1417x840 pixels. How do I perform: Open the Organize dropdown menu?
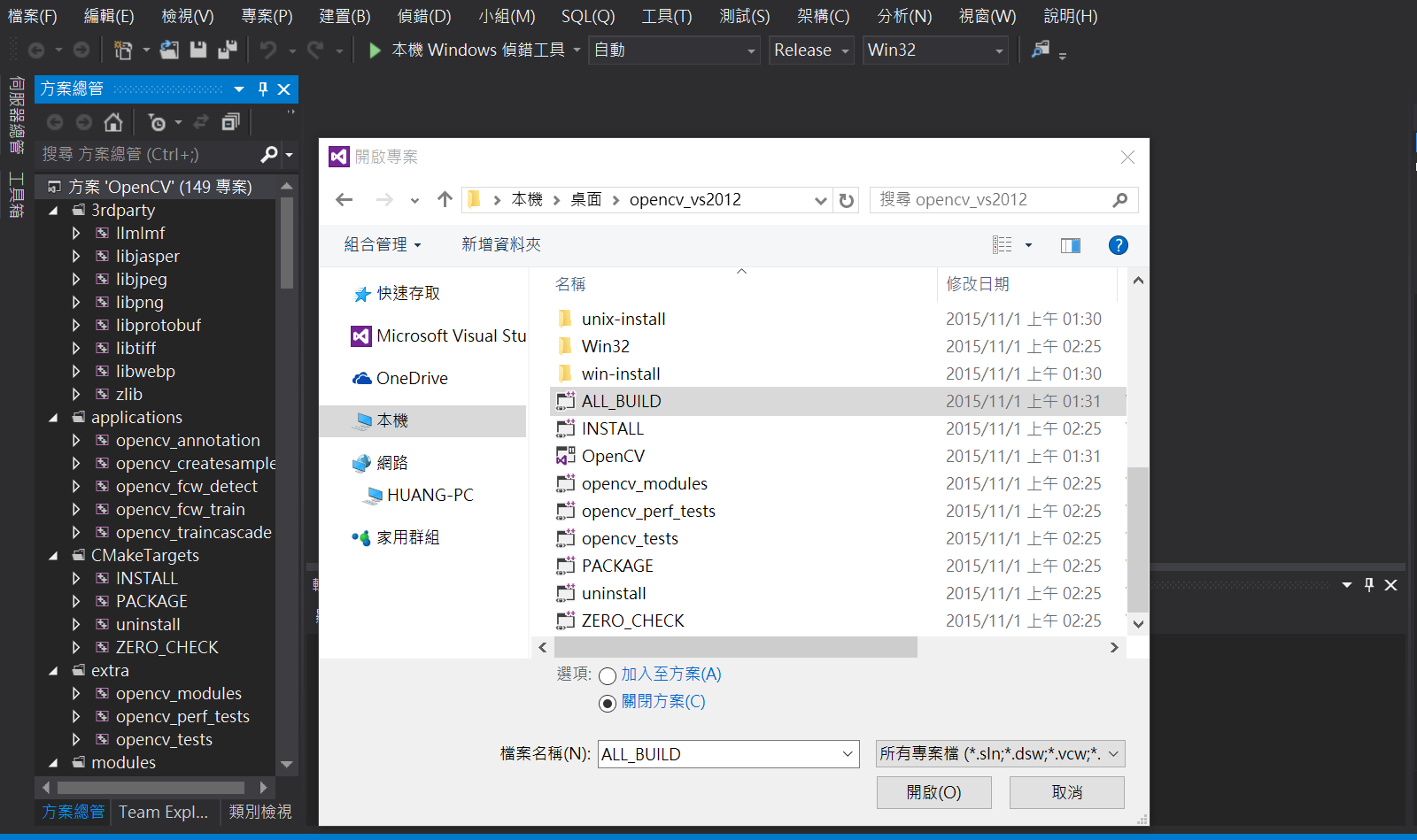point(383,245)
